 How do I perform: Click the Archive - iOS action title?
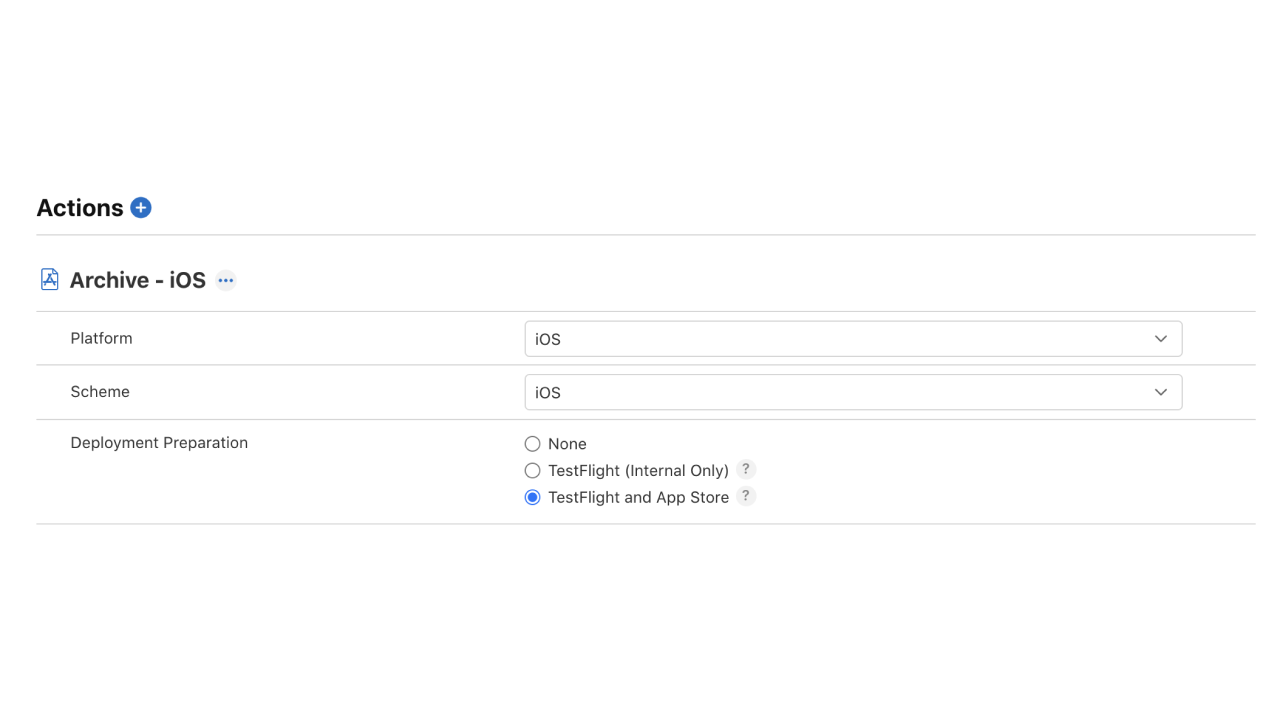pyautogui.click(x=135, y=280)
